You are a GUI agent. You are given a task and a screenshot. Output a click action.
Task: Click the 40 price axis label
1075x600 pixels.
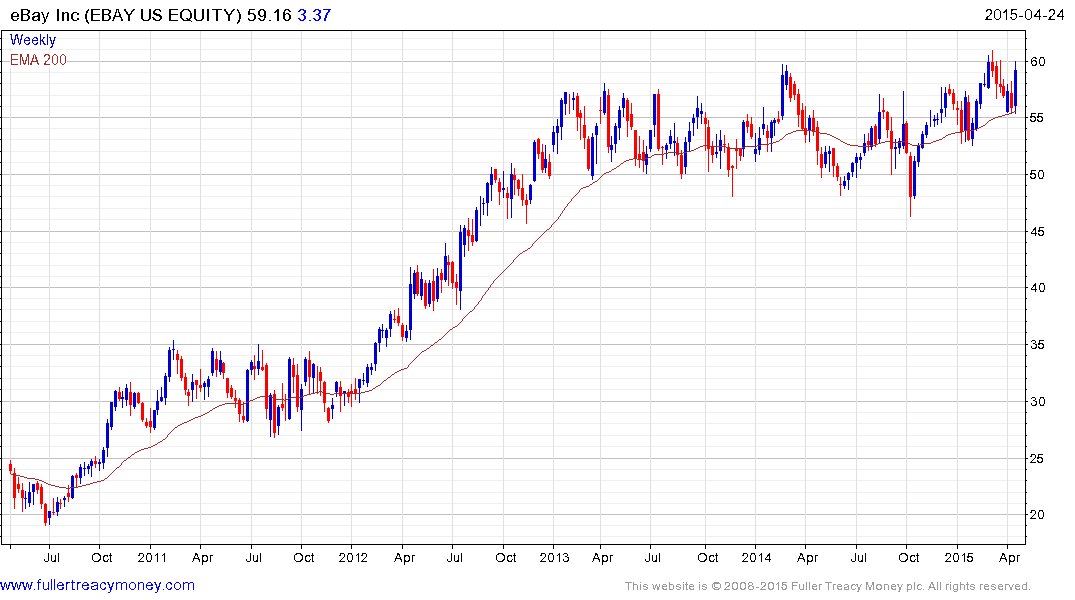(x=1038, y=288)
